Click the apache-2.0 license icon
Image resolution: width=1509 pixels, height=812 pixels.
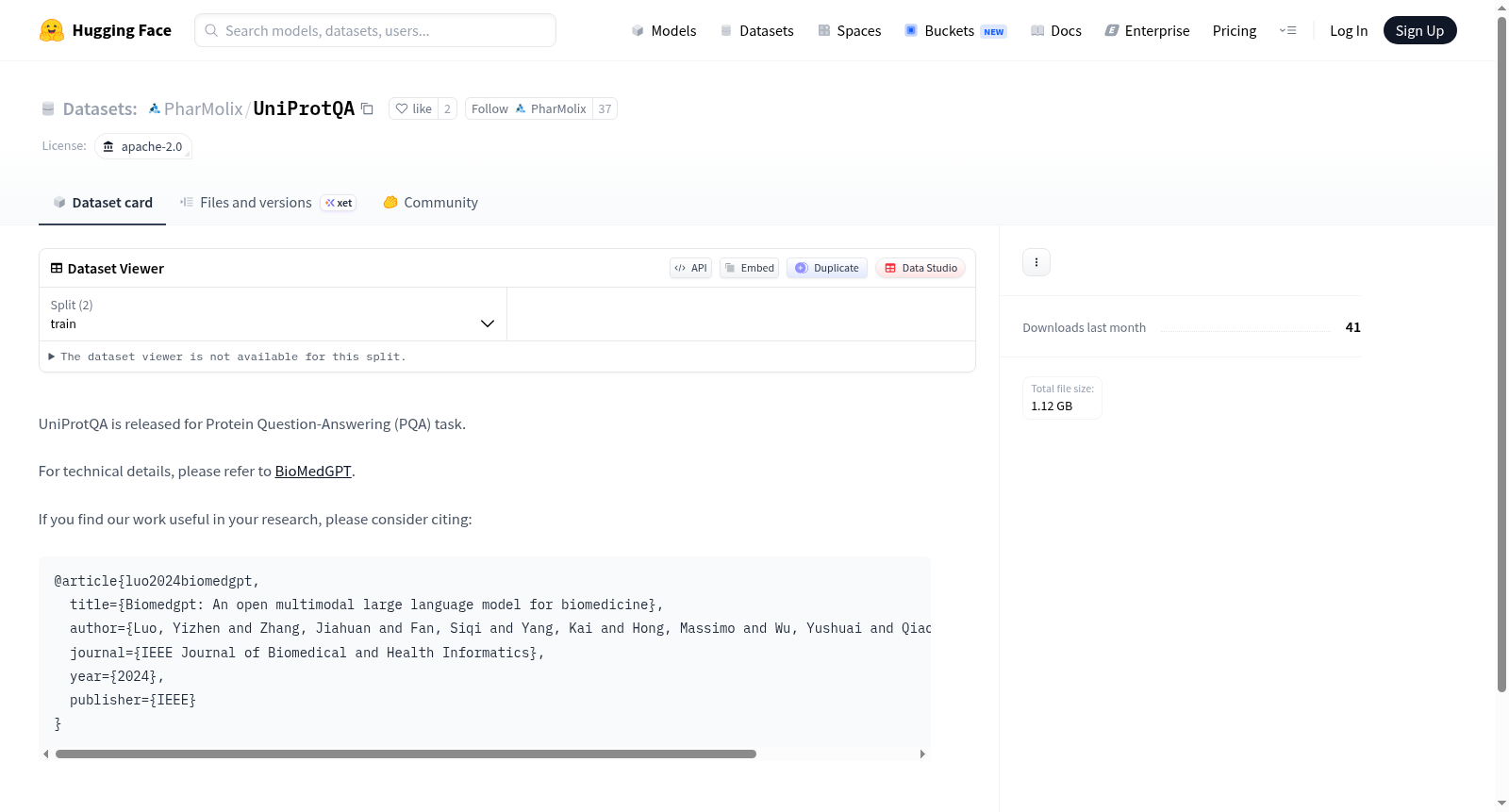pyautogui.click(x=108, y=146)
